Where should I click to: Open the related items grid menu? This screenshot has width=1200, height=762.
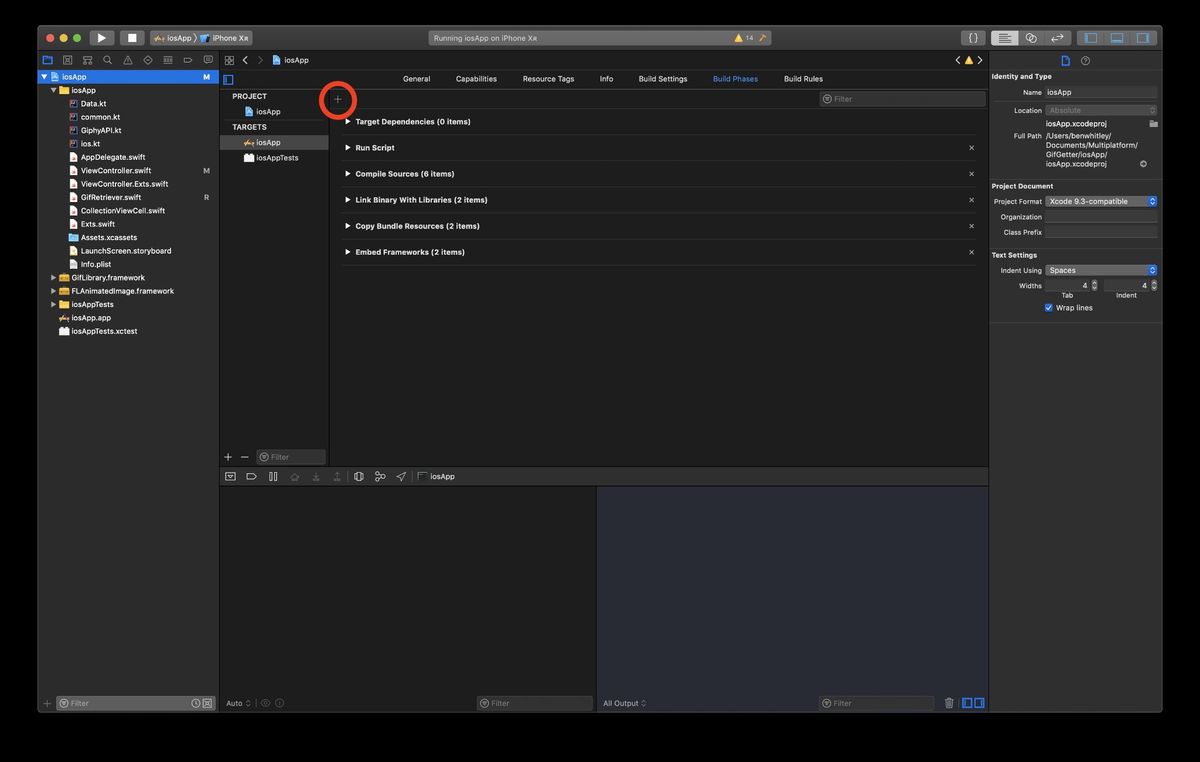coord(229,60)
